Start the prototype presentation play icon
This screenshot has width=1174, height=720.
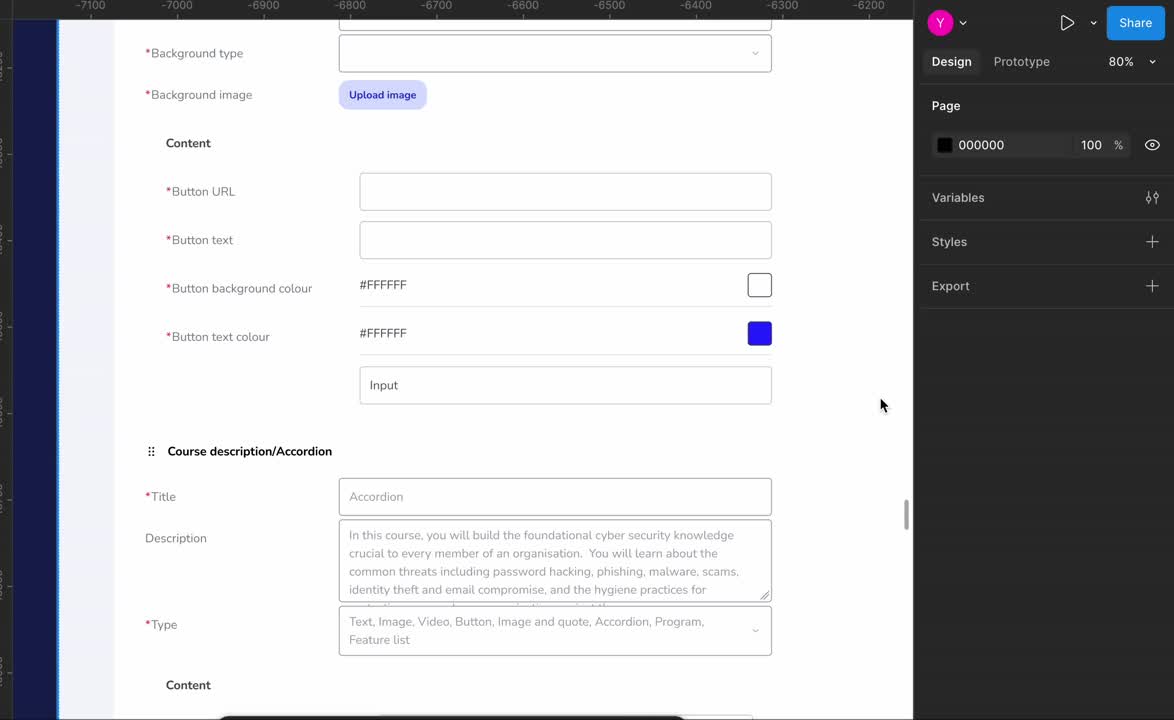[1067, 23]
